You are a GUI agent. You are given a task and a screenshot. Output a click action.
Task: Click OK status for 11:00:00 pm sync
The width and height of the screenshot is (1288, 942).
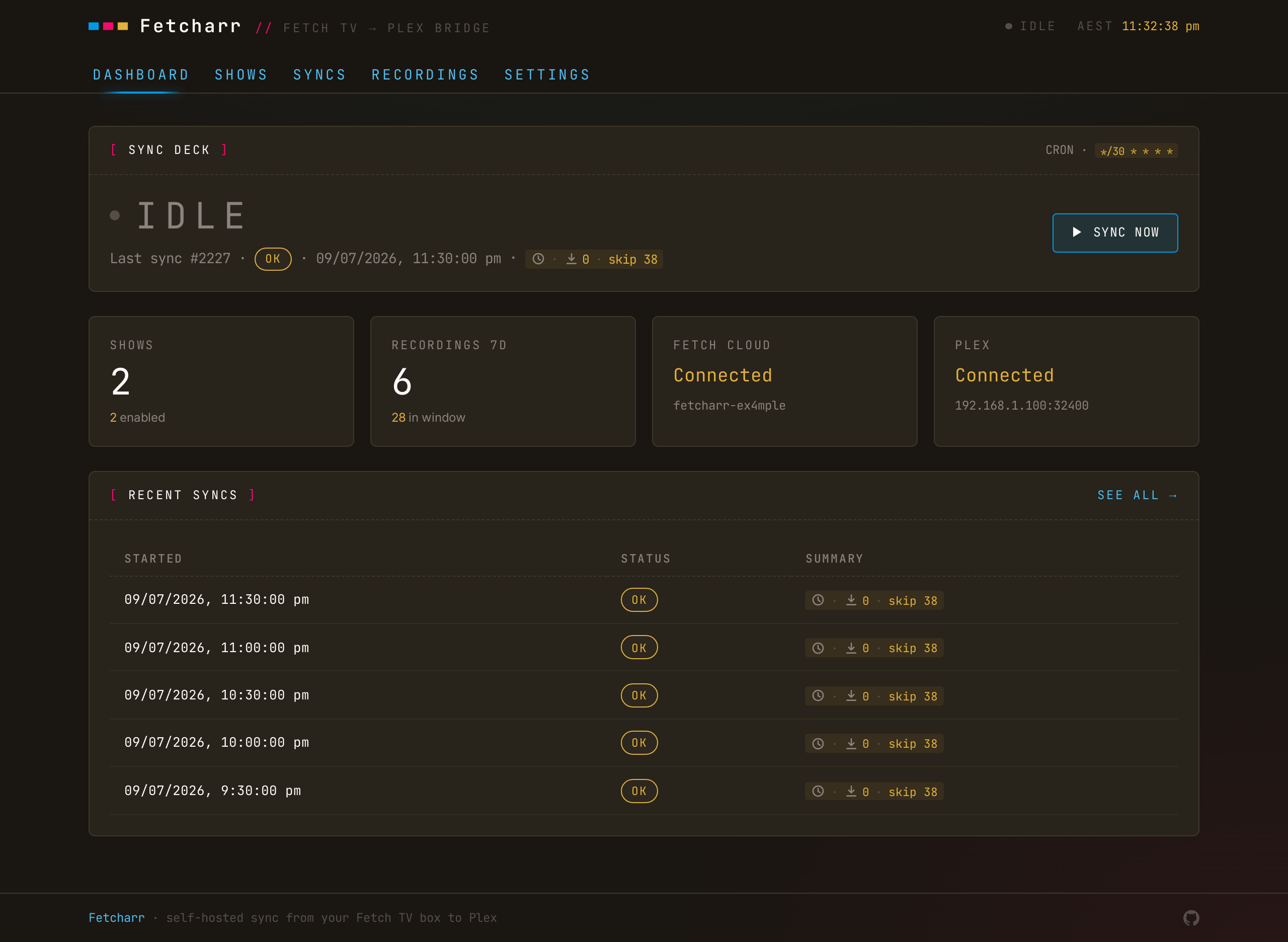pos(638,648)
